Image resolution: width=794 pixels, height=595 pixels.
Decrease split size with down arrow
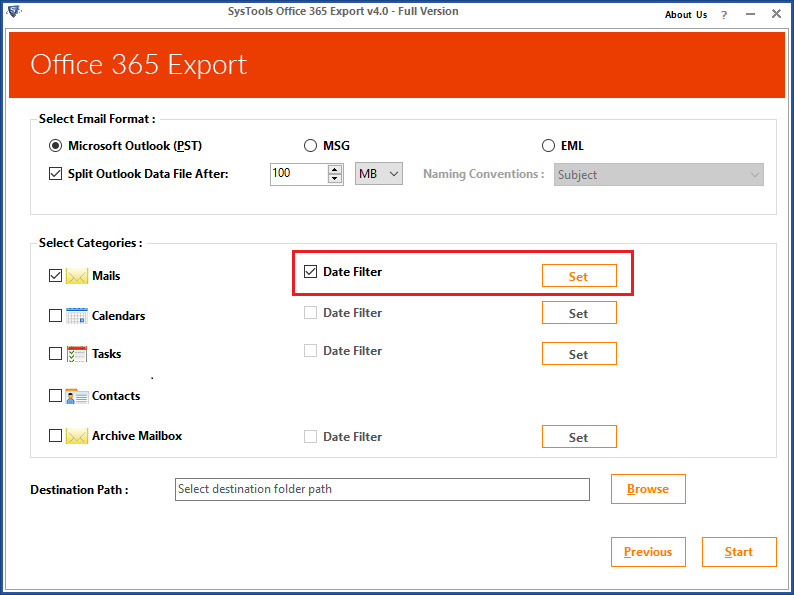[335, 178]
